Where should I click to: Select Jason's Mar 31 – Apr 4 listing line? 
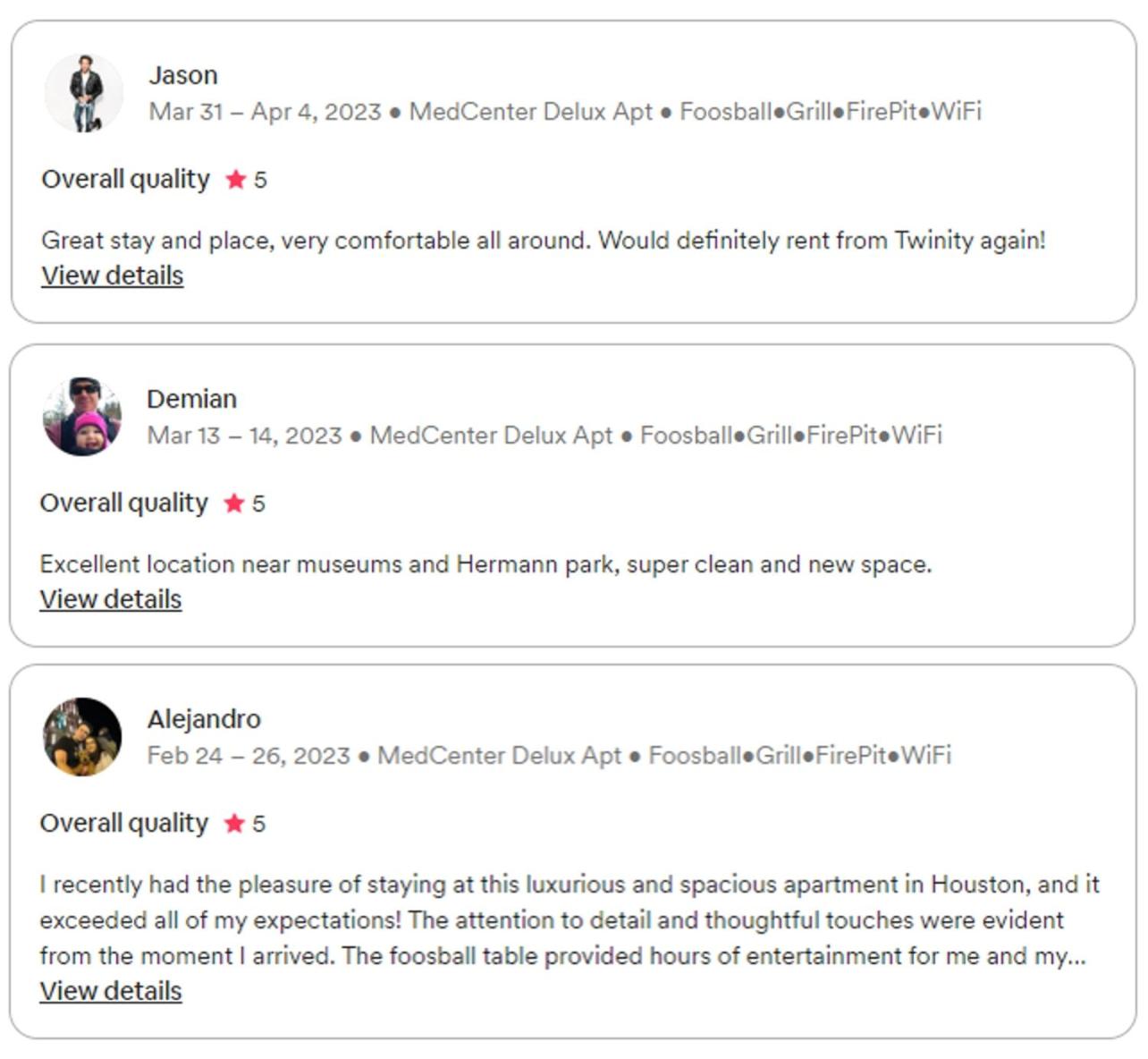(565, 112)
